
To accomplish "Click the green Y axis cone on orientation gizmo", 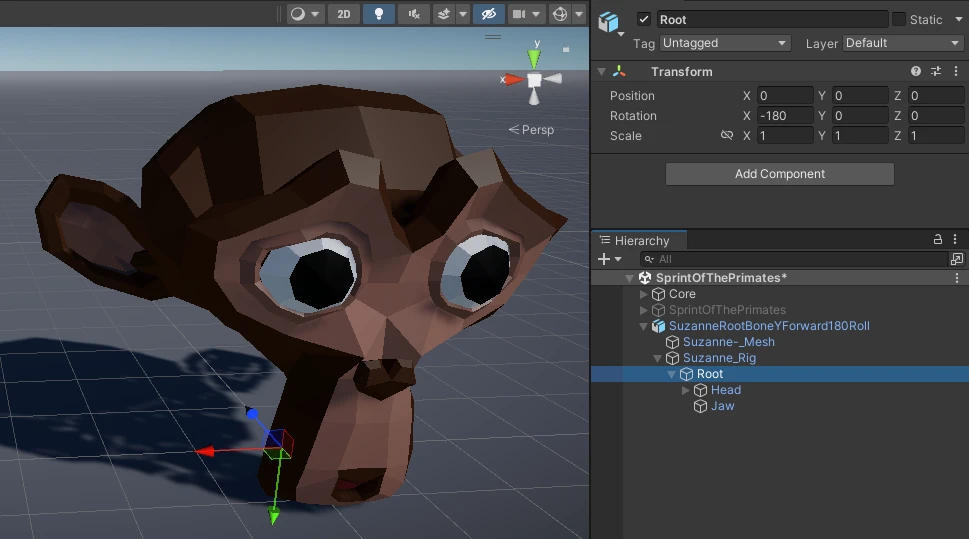I will [x=534, y=59].
